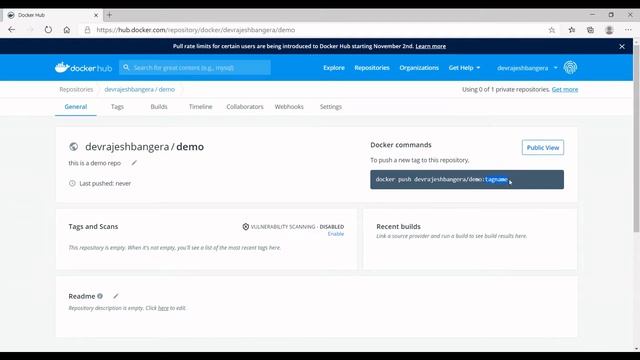The height and width of the screenshot is (360, 640).
Task: Click 'Last pushed: never' text
Action: (x=105, y=184)
